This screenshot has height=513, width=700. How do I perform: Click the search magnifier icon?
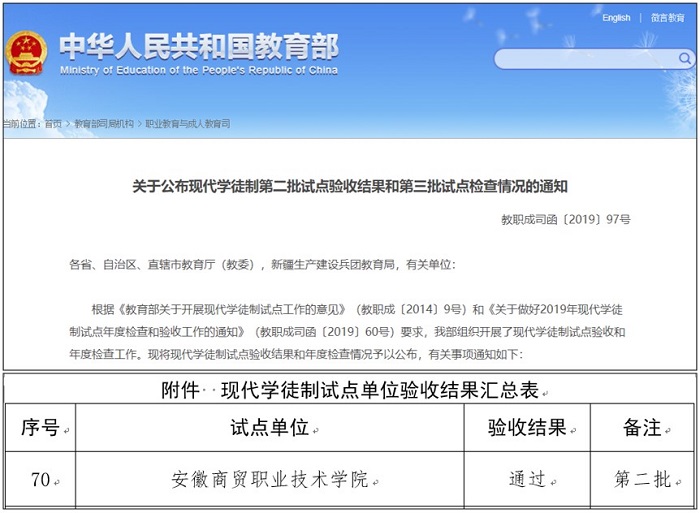(684, 58)
